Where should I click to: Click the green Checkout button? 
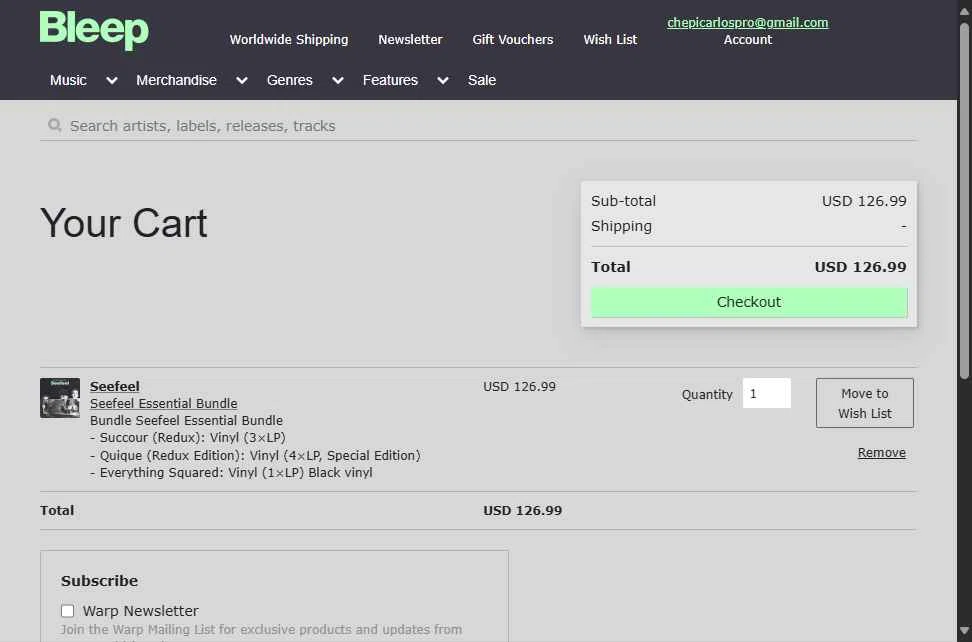(x=749, y=302)
